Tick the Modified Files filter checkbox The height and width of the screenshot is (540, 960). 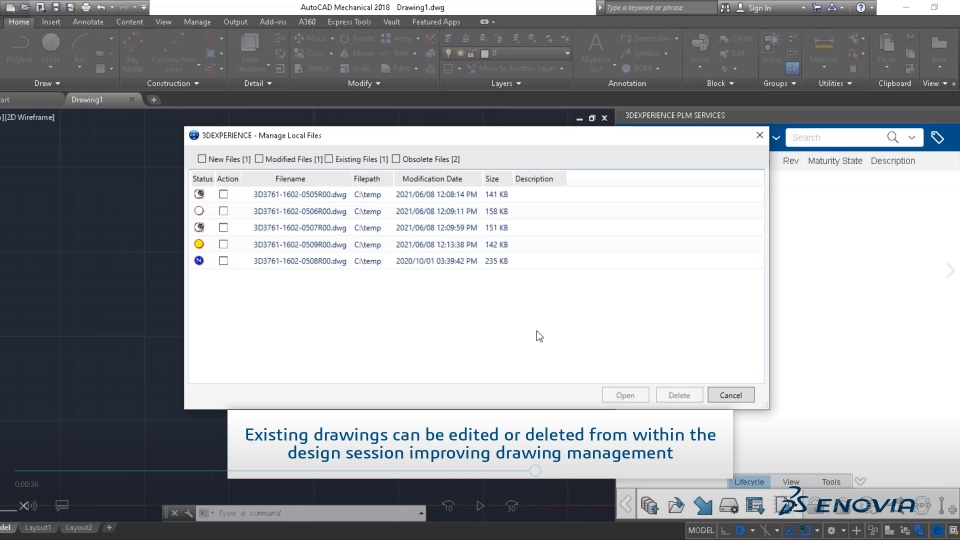259,159
